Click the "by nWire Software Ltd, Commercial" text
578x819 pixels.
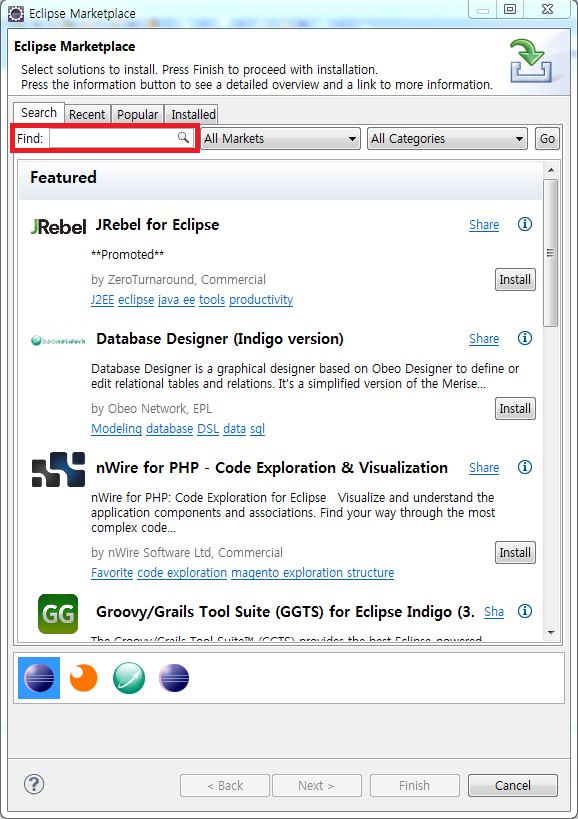[x=187, y=553]
